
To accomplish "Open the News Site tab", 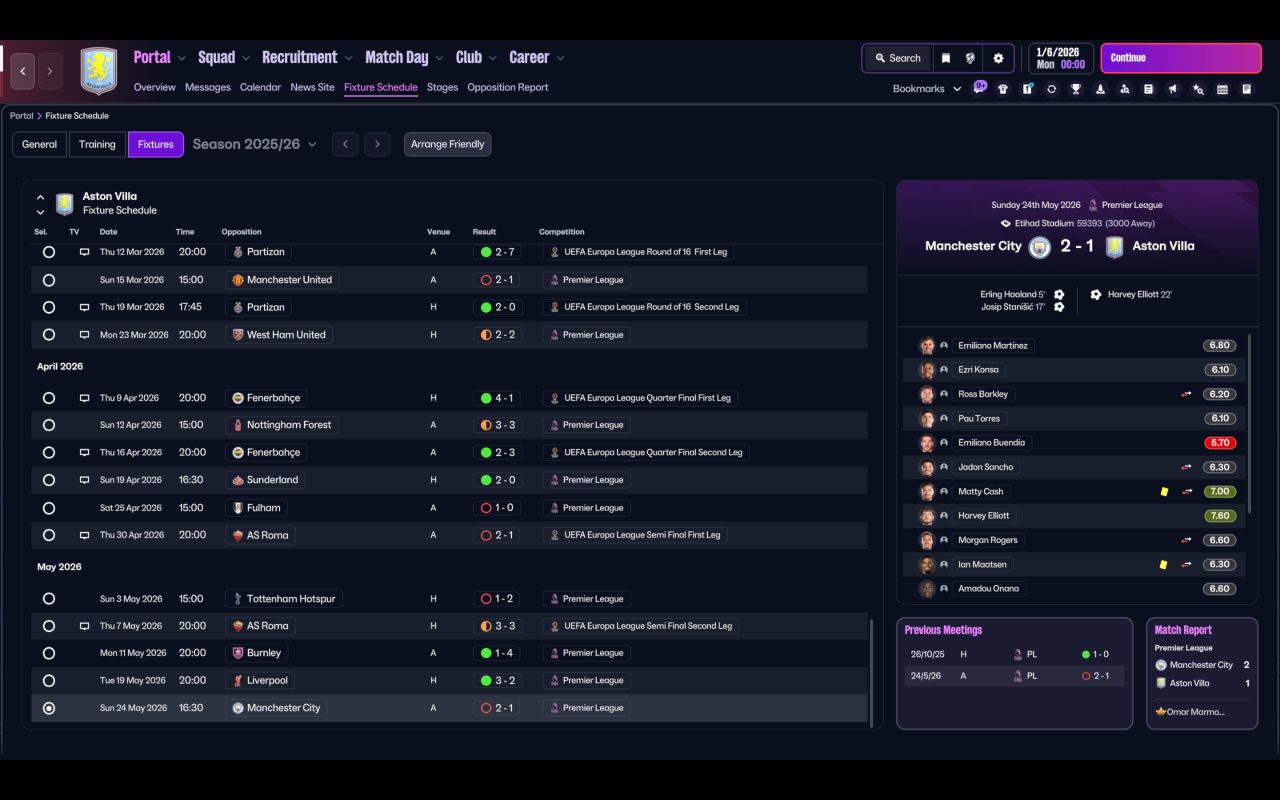I will point(312,87).
